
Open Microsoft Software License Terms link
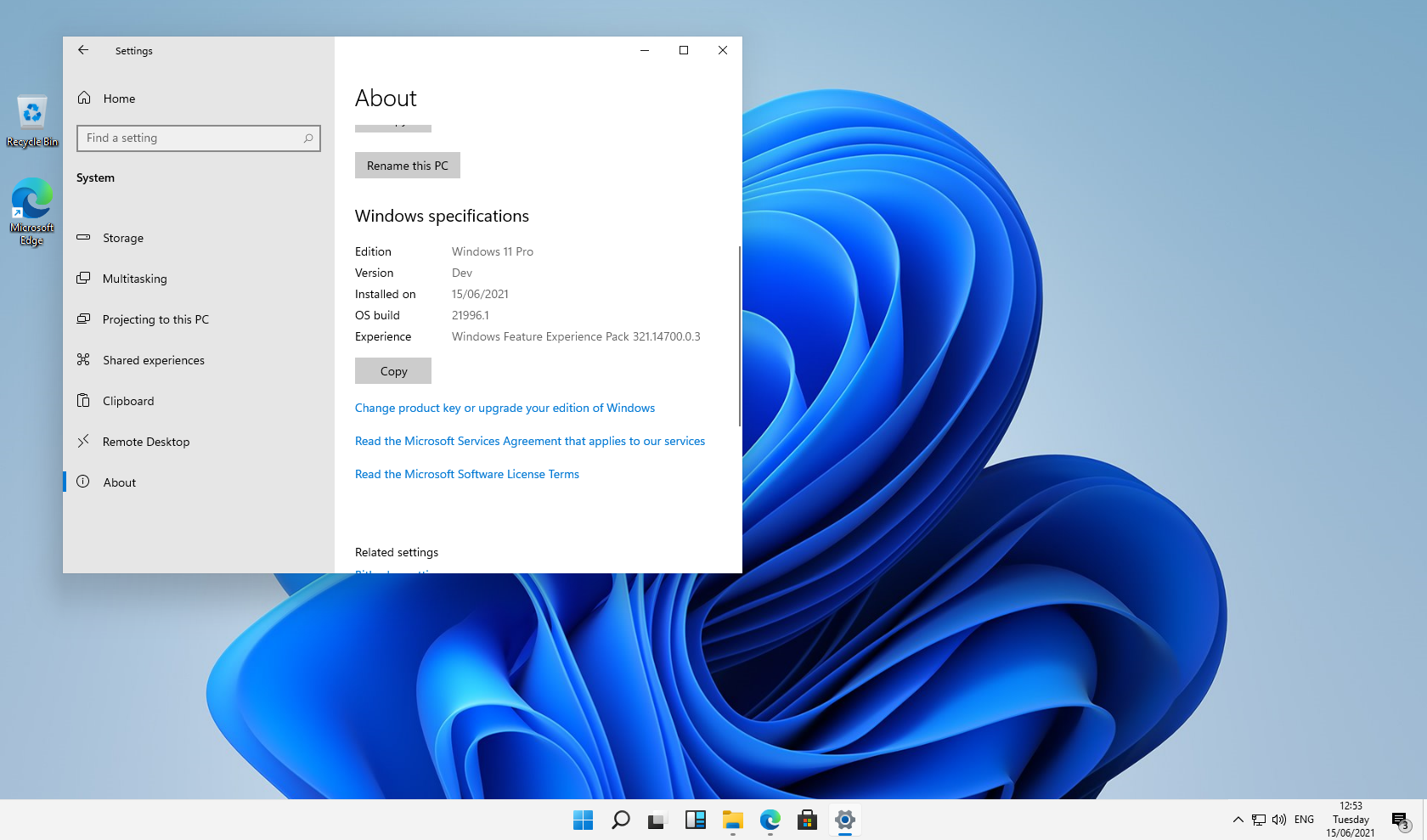click(466, 474)
